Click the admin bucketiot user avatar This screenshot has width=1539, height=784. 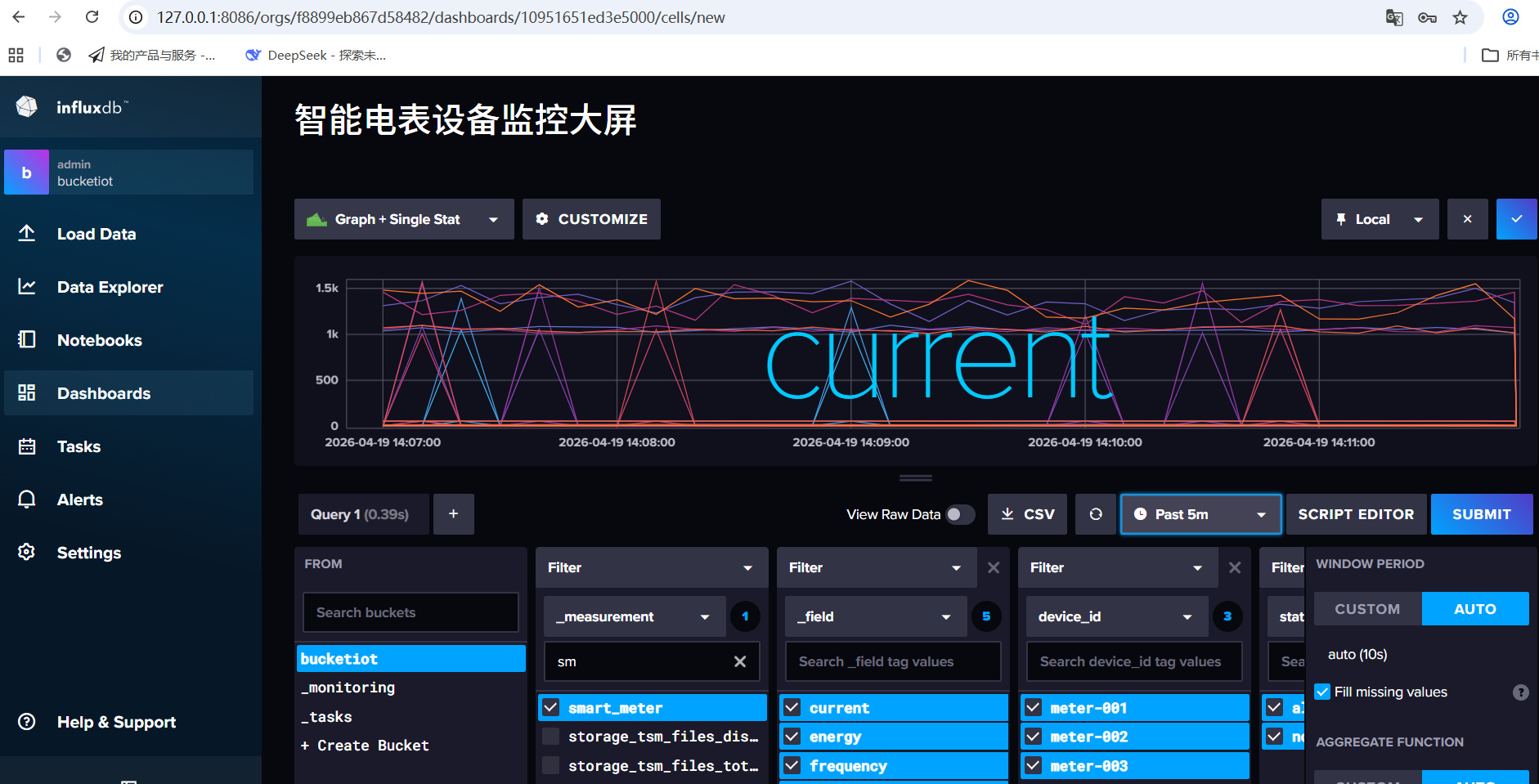coord(27,172)
